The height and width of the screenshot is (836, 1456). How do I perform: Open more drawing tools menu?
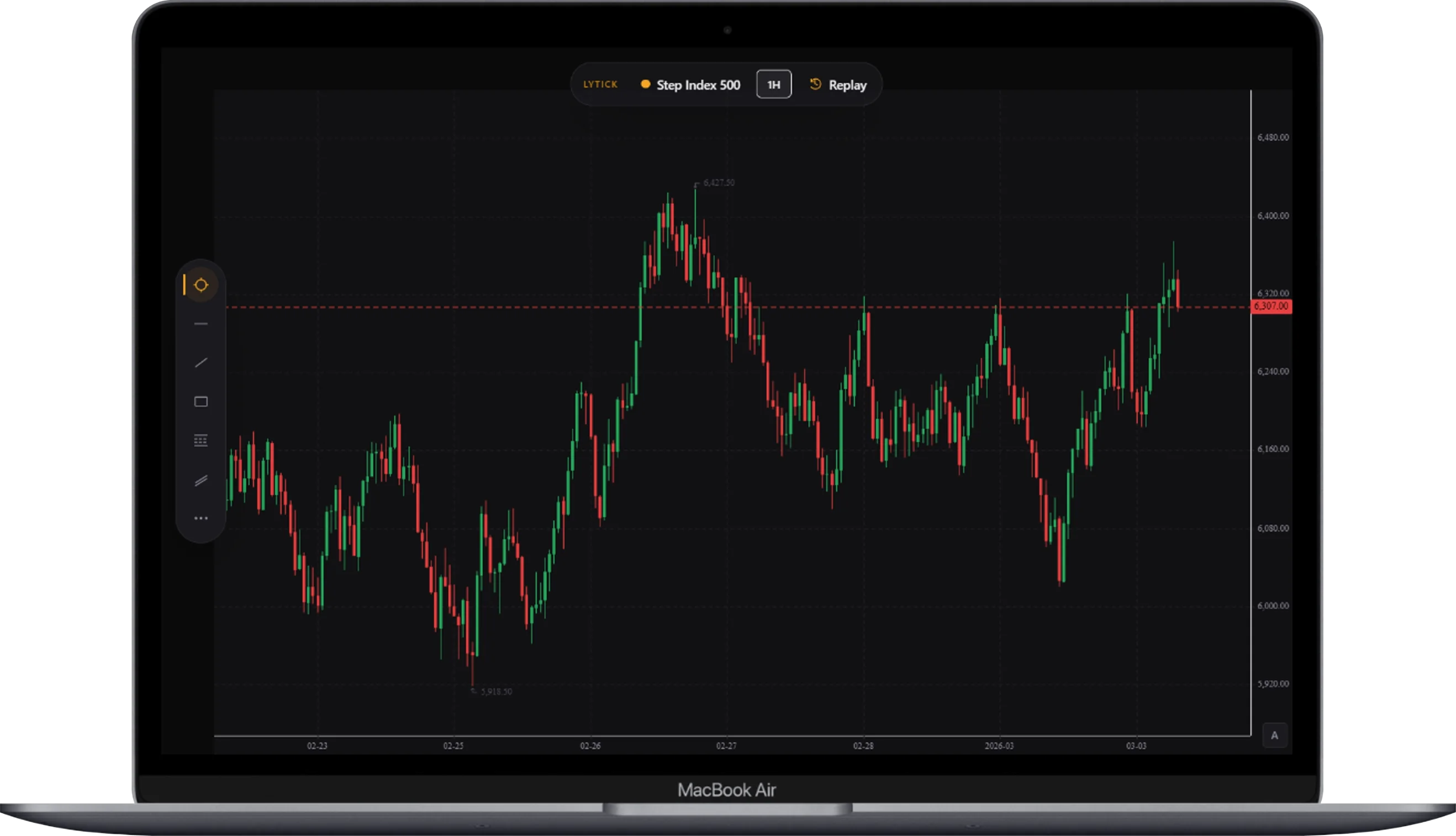click(201, 518)
